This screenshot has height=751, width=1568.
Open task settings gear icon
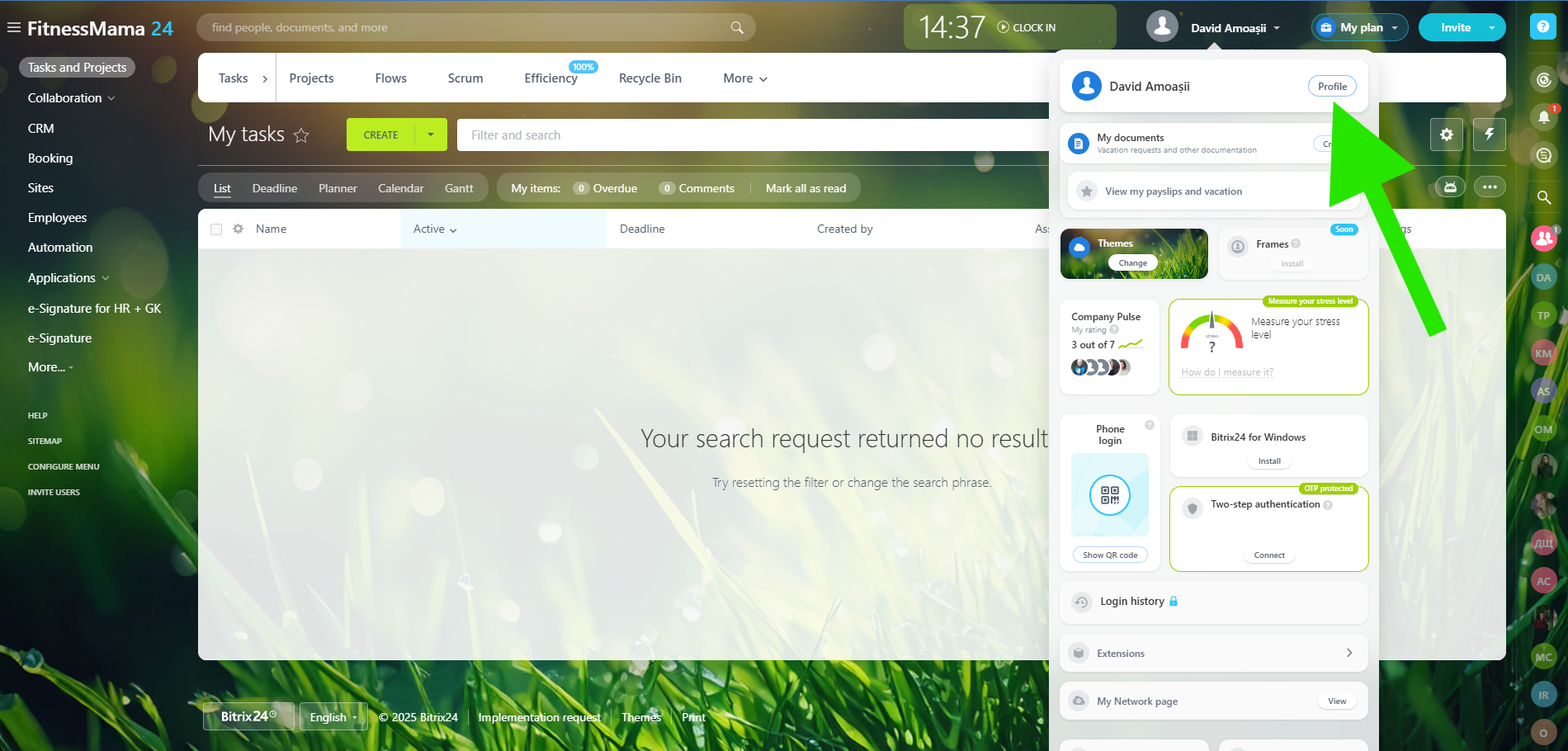pos(1447,135)
